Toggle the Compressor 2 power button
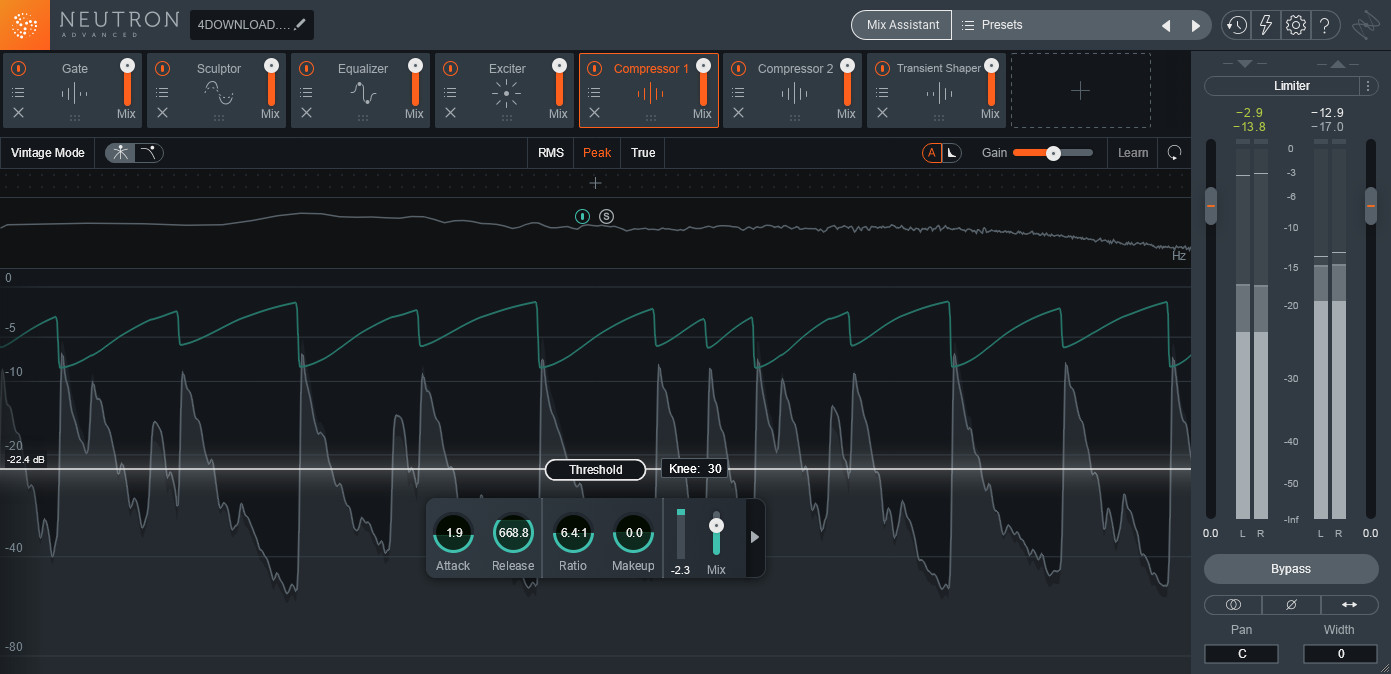 pyautogui.click(x=738, y=69)
